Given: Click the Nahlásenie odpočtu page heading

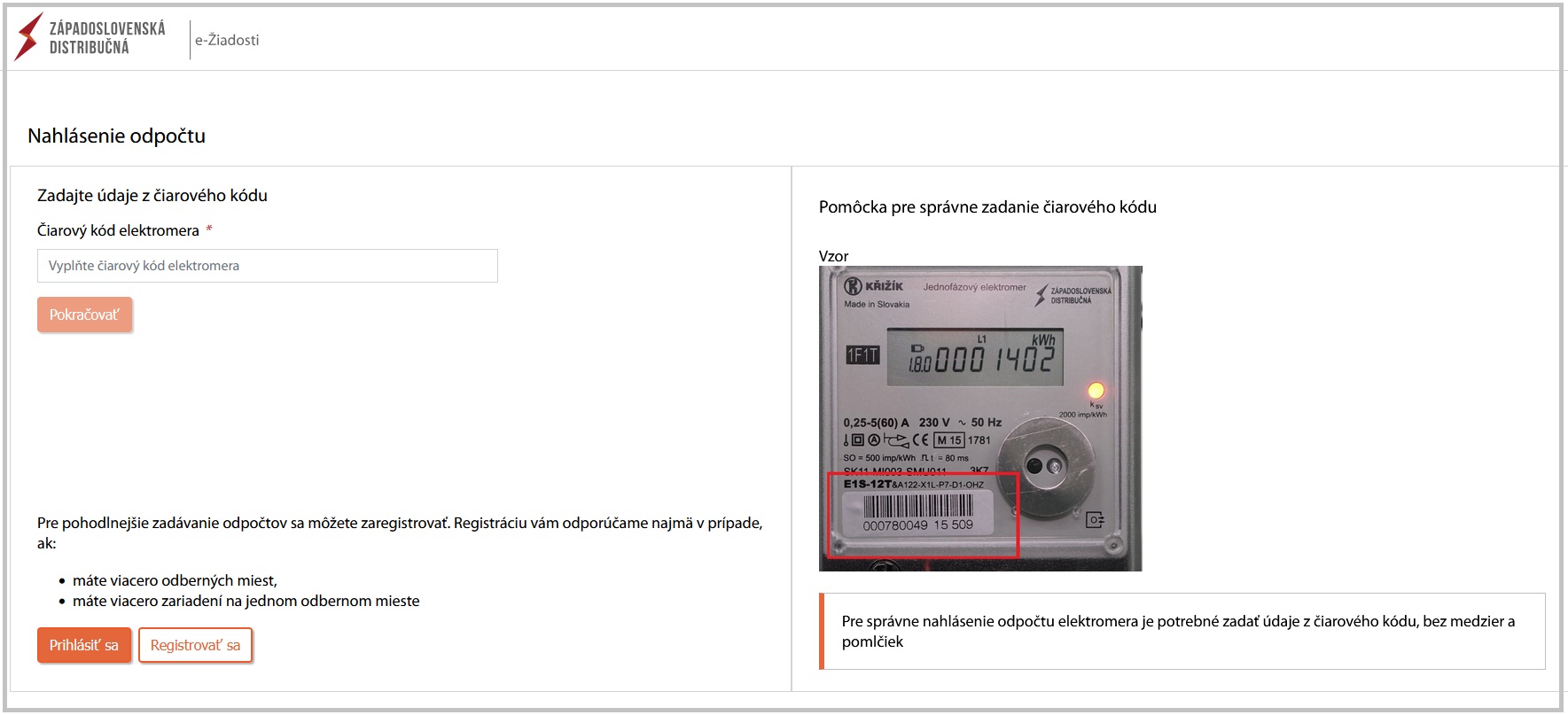Looking at the screenshot, I should click(116, 136).
